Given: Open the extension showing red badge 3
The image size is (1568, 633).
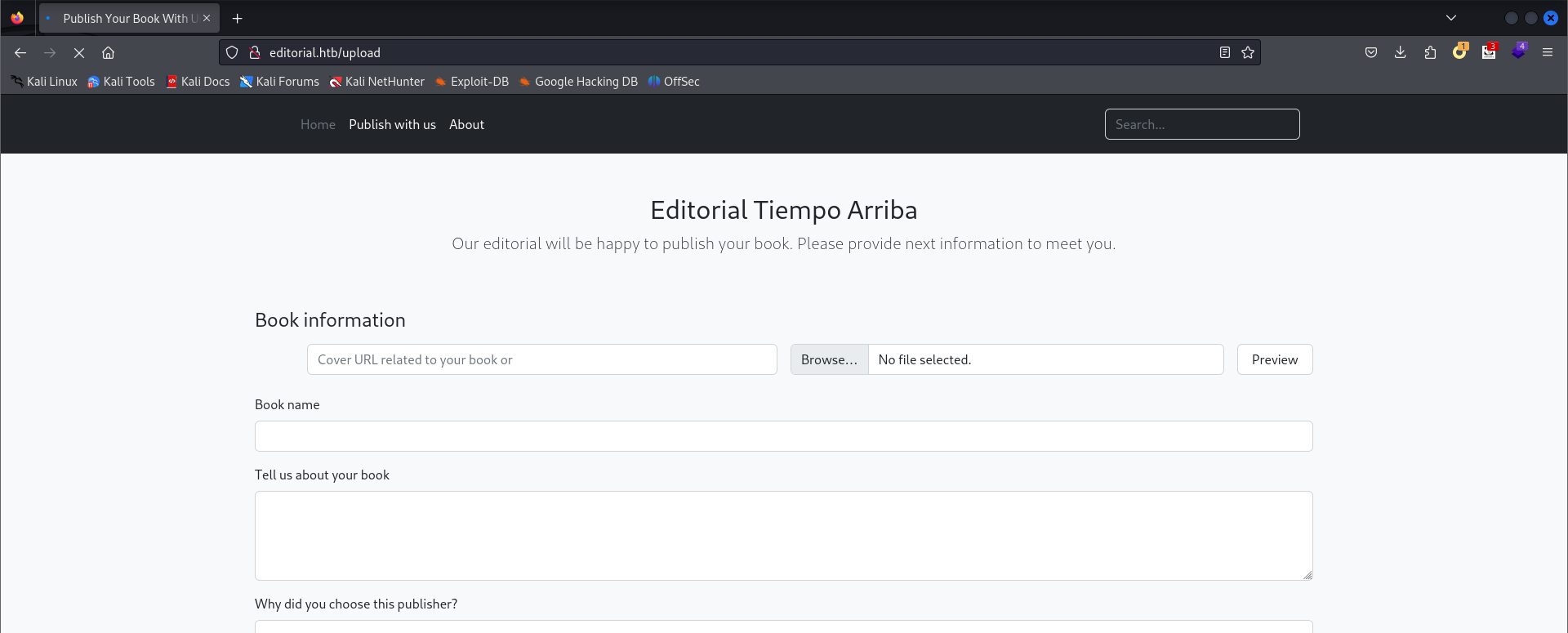Looking at the screenshot, I should point(1489,51).
